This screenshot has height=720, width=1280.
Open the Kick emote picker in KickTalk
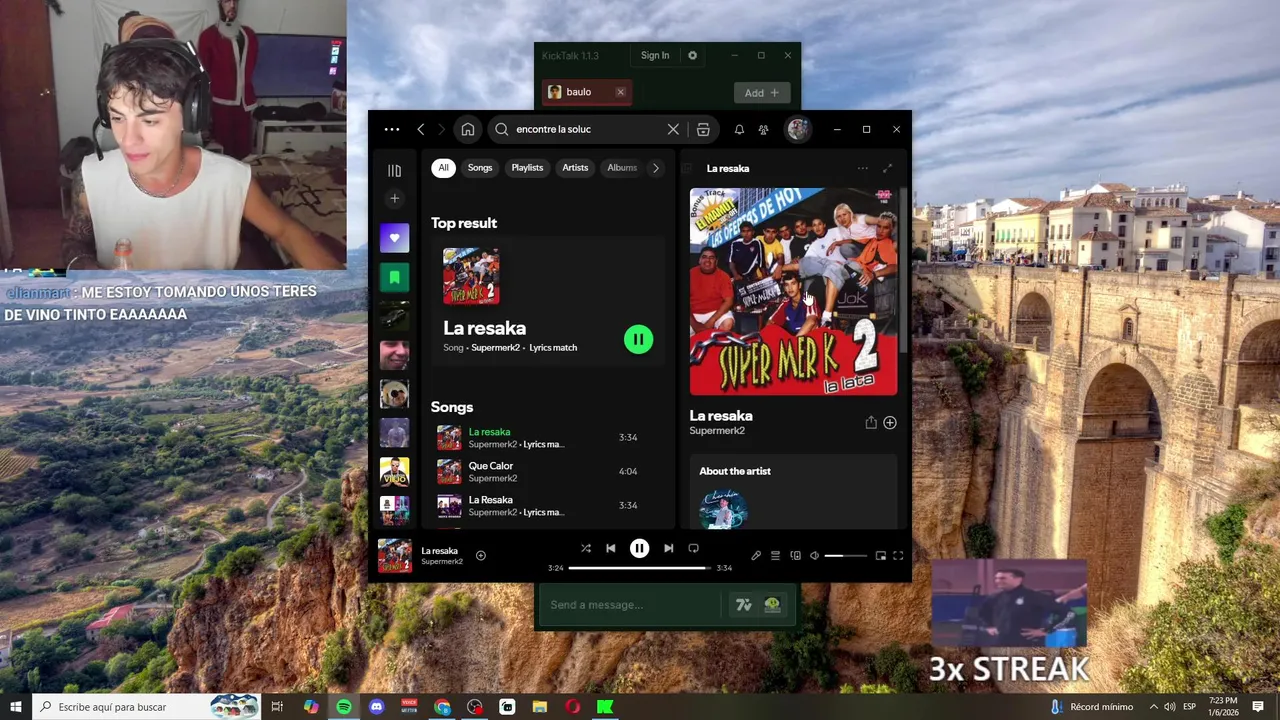772,605
